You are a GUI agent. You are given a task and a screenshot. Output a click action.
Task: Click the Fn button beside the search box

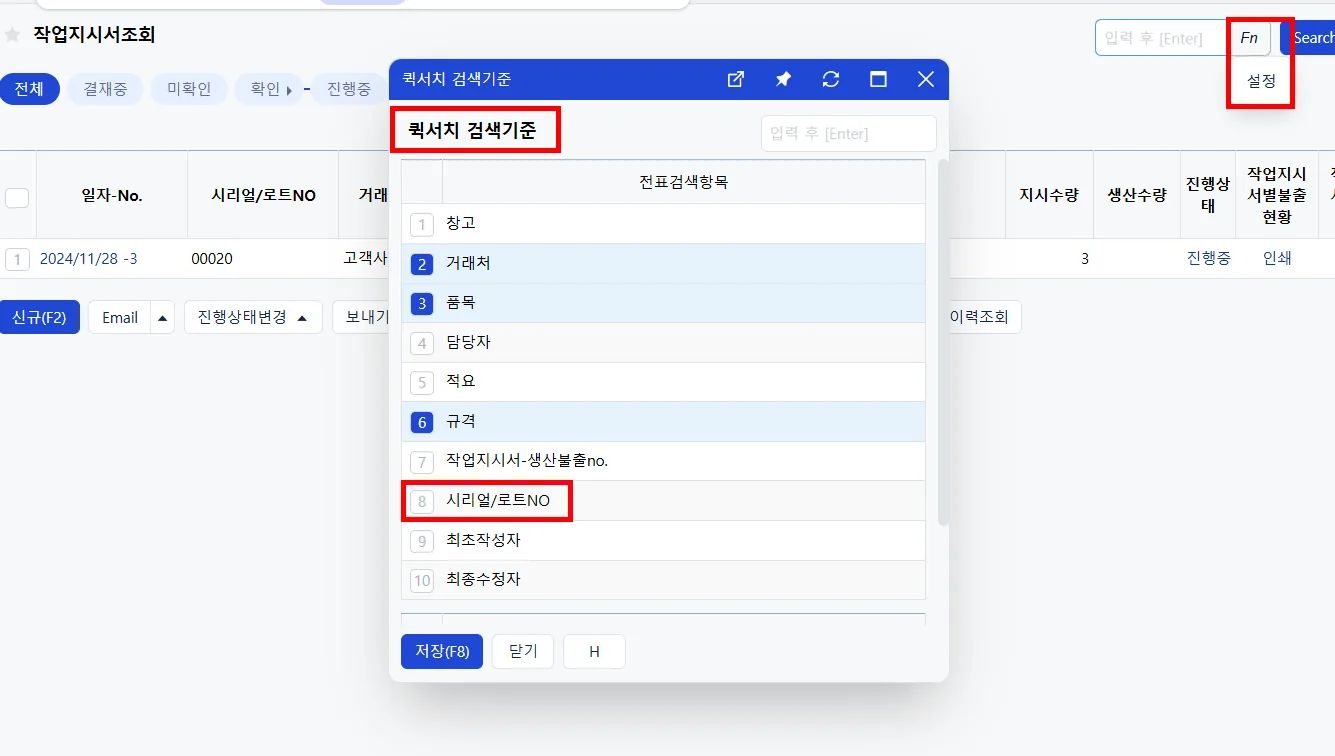tap(1249, 38)
